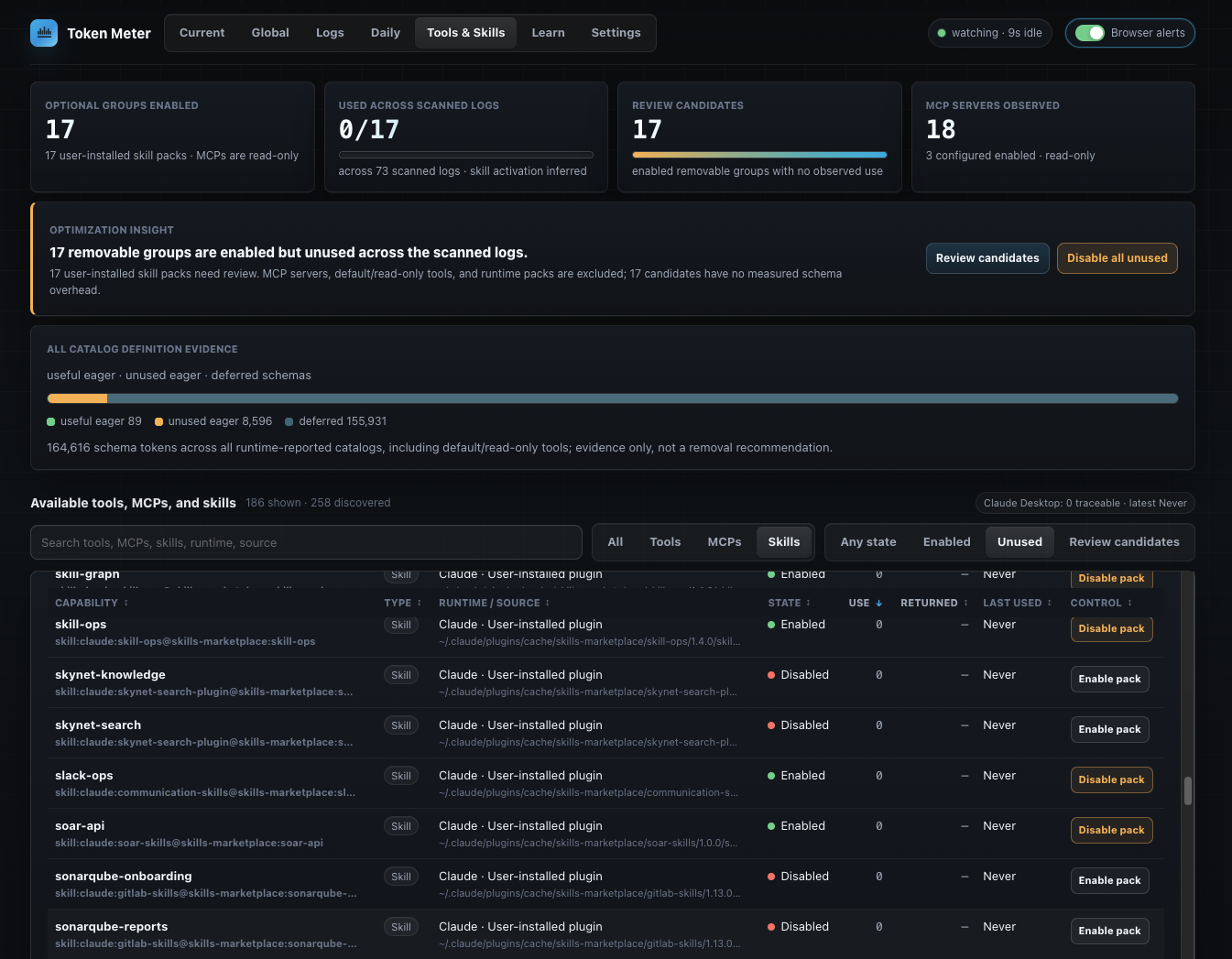Click the table's vertical scrollbar thumb
This screenshot has width=1232, height=959.
pos(1188,790)
